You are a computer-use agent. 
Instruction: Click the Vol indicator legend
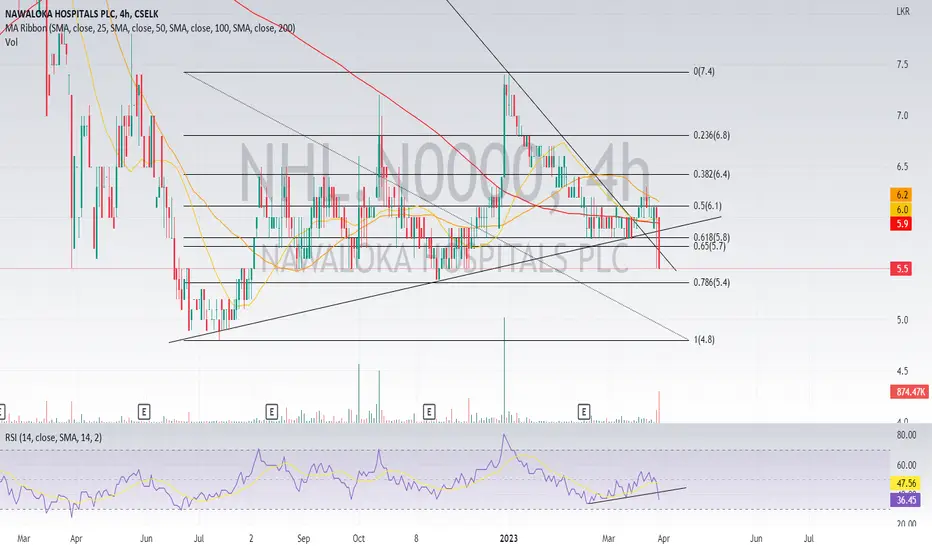coord(11,42)
